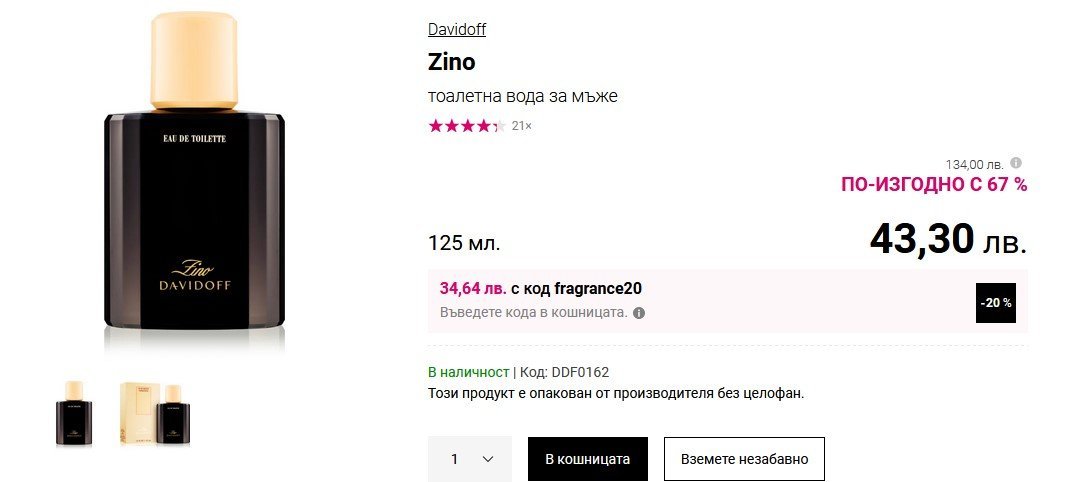Click the "ПО-ИЗГОДНО С 67 %" savings label
The width and height of the screenshot is (1066, 482).
(933, 184)
